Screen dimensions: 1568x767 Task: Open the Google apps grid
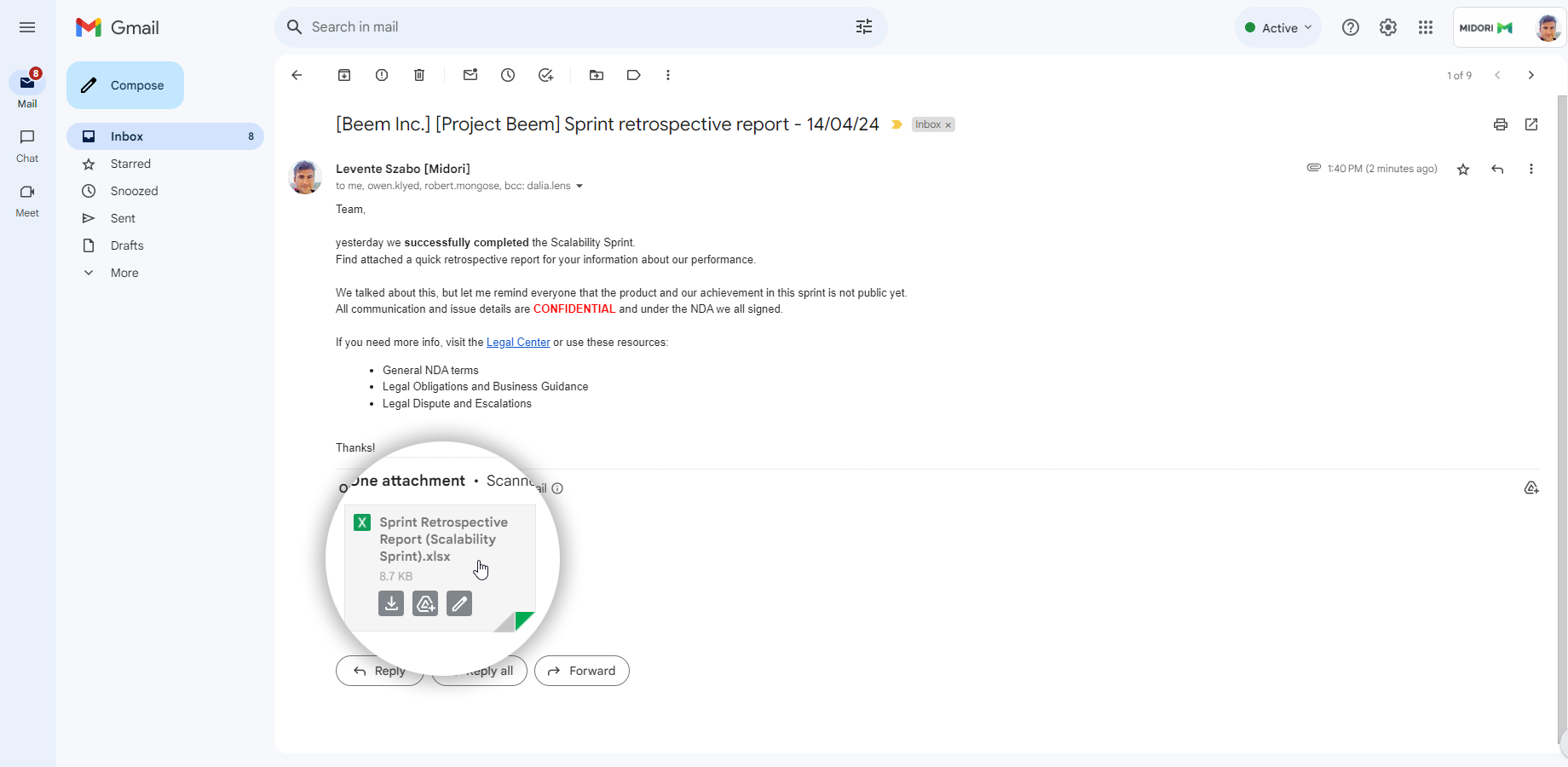click(x=1426, y=27)
